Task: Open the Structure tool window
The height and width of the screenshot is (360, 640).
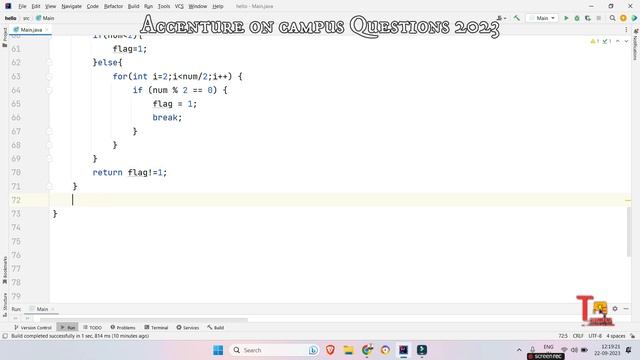Action: (x=4, y=304)
